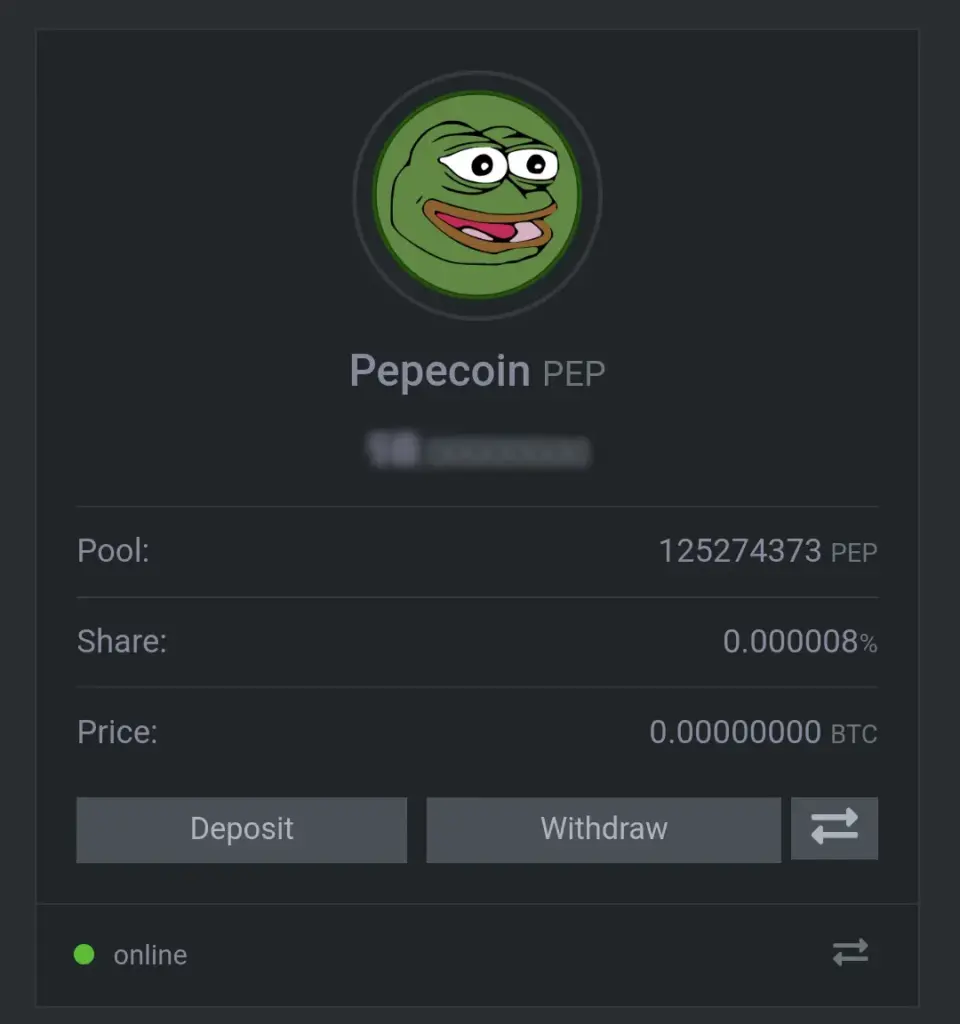Click the PEP unit in Pool row
This screenshot has height=1024, width=960.
point(854,553)
